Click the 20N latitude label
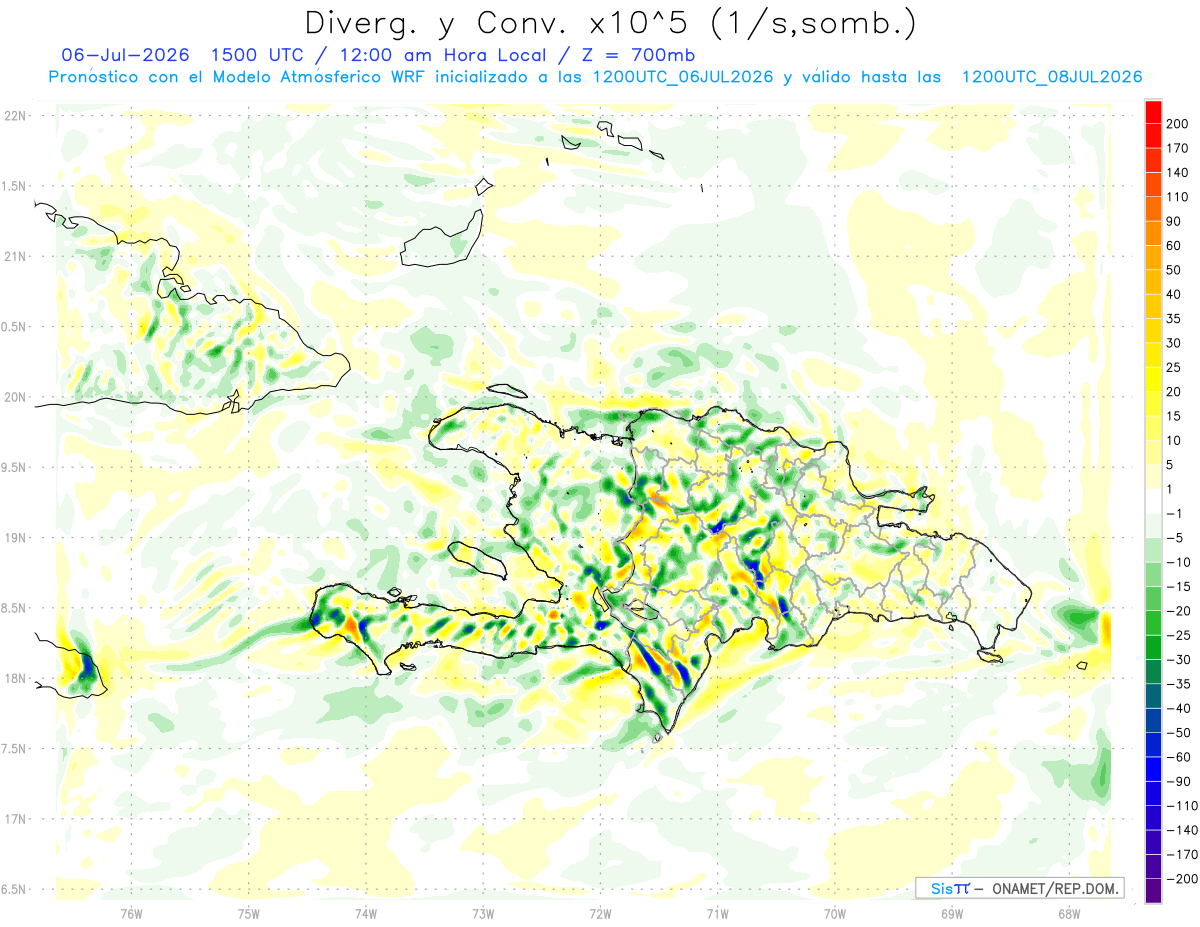The image size is (1200, 927). coord(14,397)
